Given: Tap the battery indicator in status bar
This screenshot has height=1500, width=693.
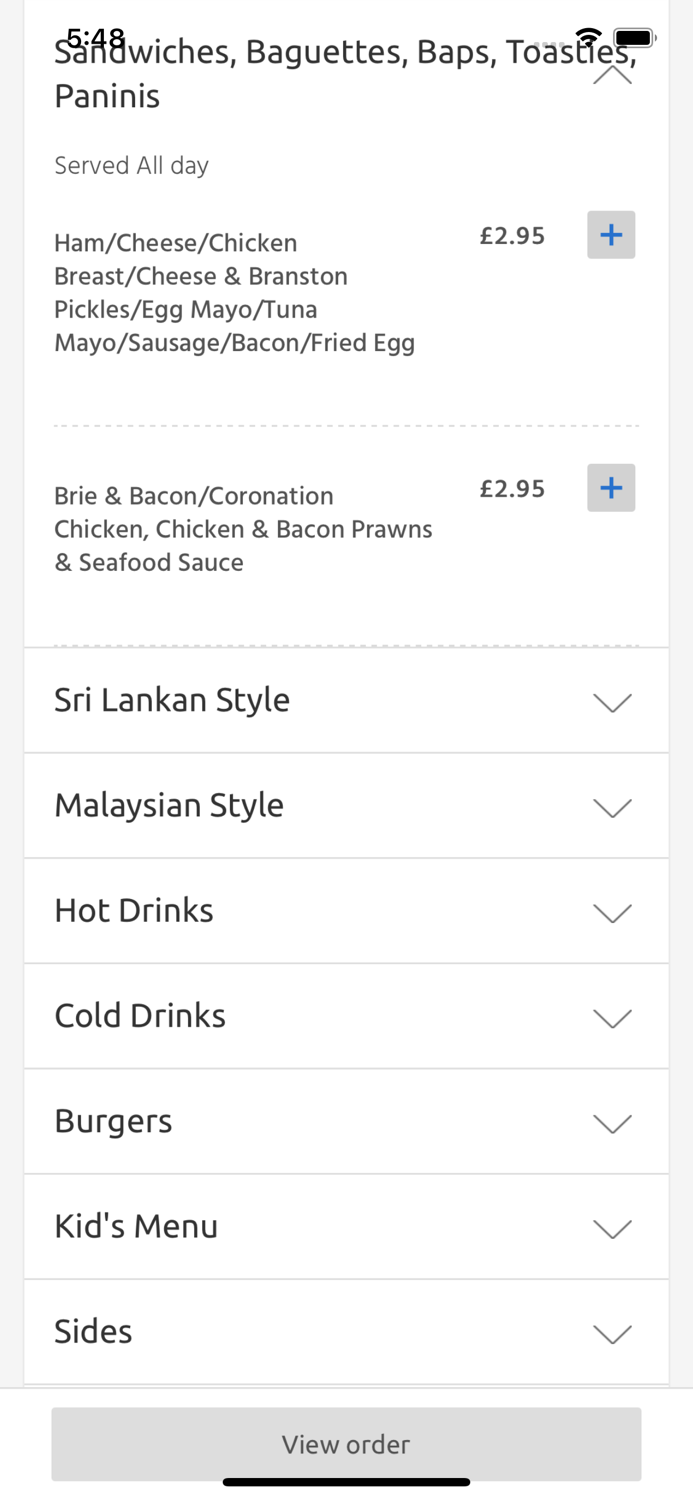Looking at the screenshot, I should pyautogui.click(x=636, y=37).
